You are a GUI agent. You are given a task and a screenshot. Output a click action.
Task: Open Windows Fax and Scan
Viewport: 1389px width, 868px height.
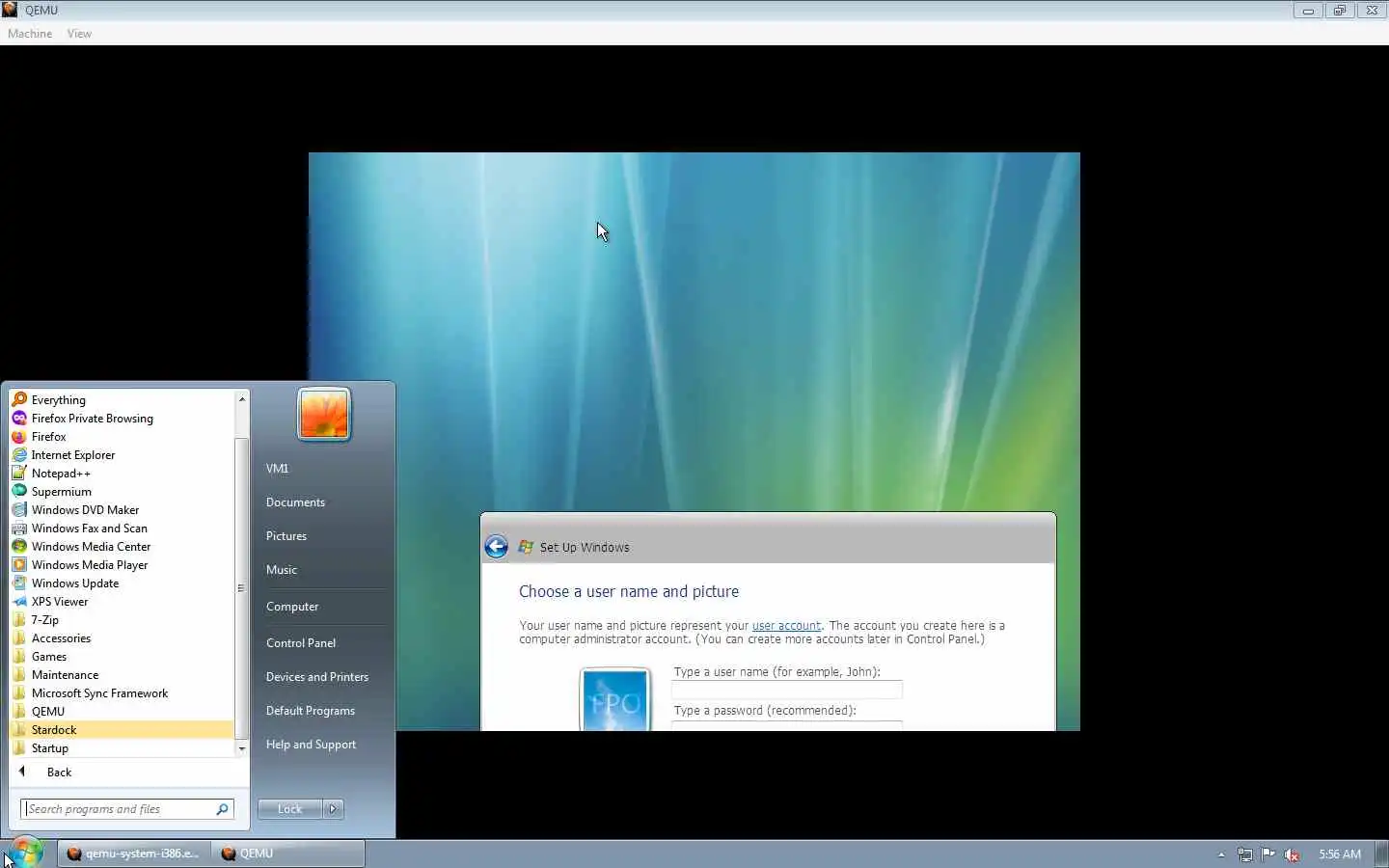[121, 529]
